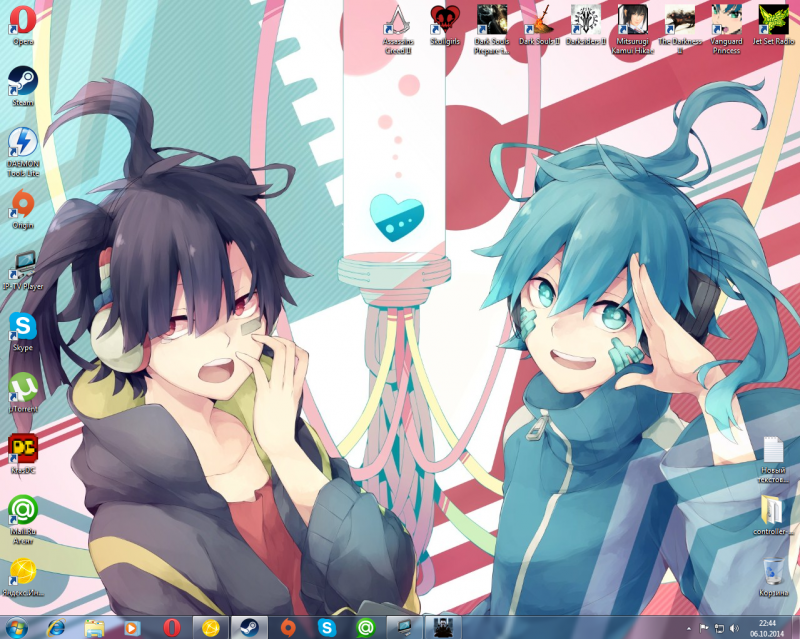800x639 pixels.
Task: Open the clock showing 22:44
Action: (x=767, y=628)
